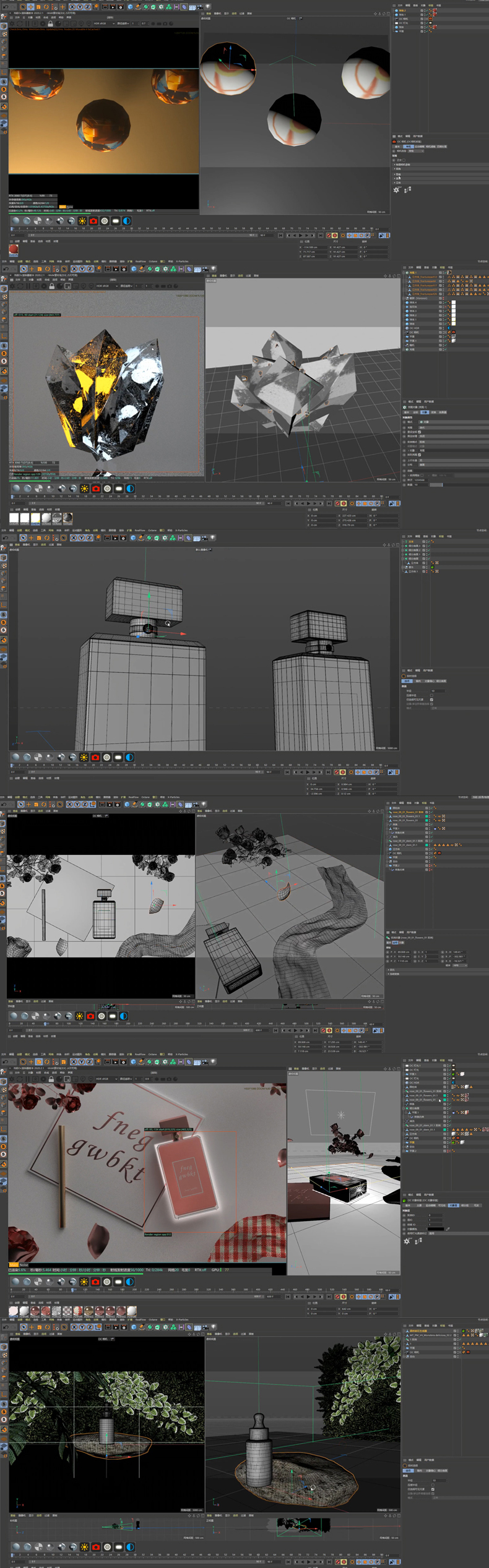This screenshot has height=1568, width=489.
Task: Toggle Z axis lock in crystal window
Action: click(x=89, y=269)
